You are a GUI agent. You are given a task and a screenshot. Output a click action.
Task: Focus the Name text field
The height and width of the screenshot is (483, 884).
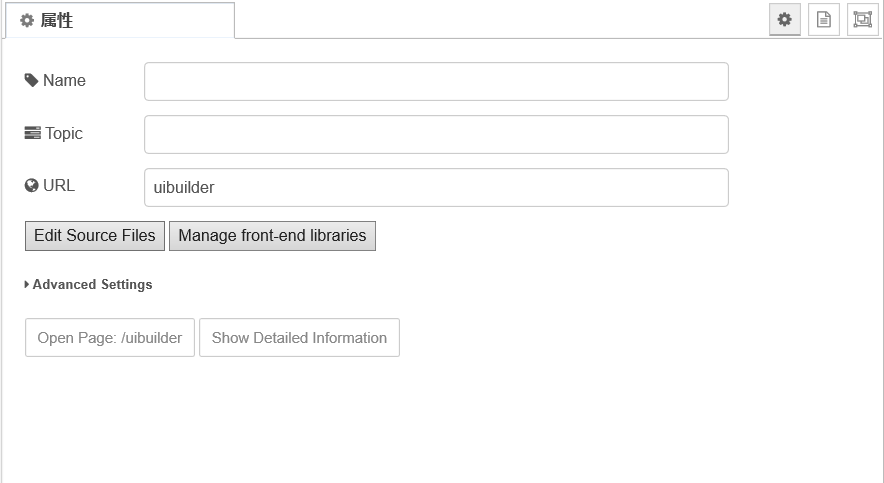pyautogui.click(x=436, y=82)
